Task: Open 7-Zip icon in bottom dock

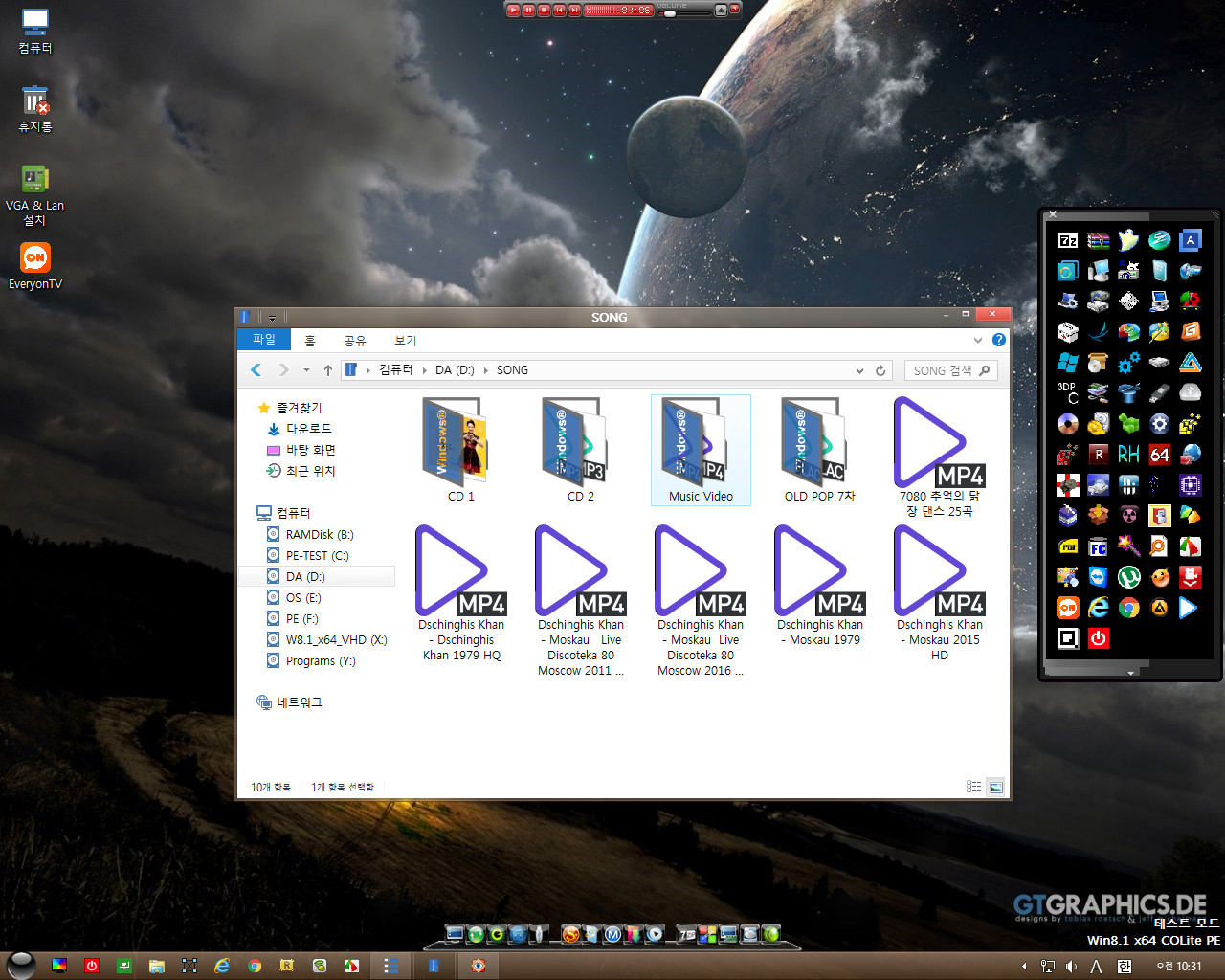Action: click(x=686, y=934)
